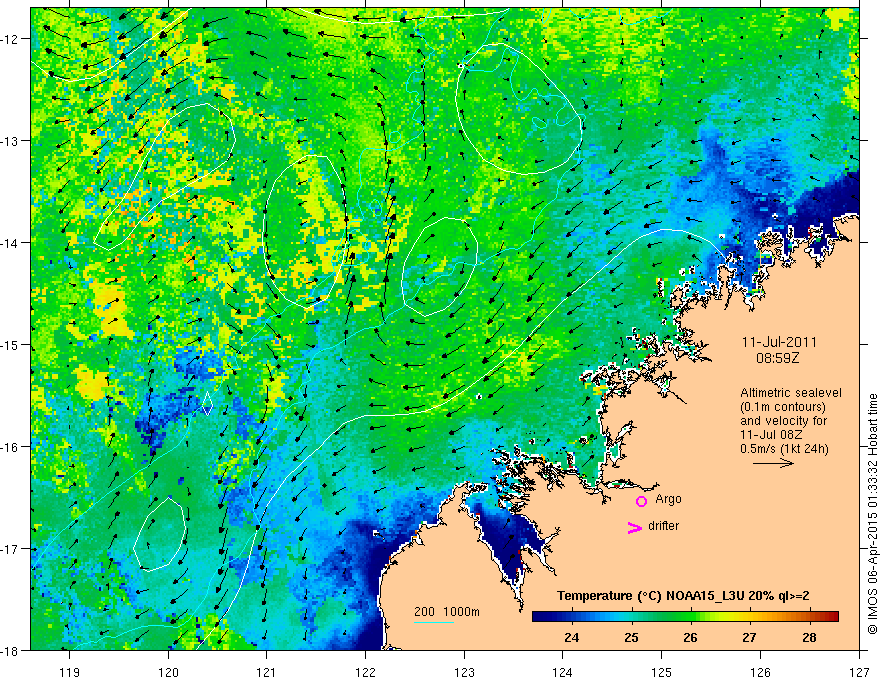Click the 'Temperature (°C) NOAA15_L3U 20% ql>=2' title
The image size is (880, 680).
pos(683,596)
